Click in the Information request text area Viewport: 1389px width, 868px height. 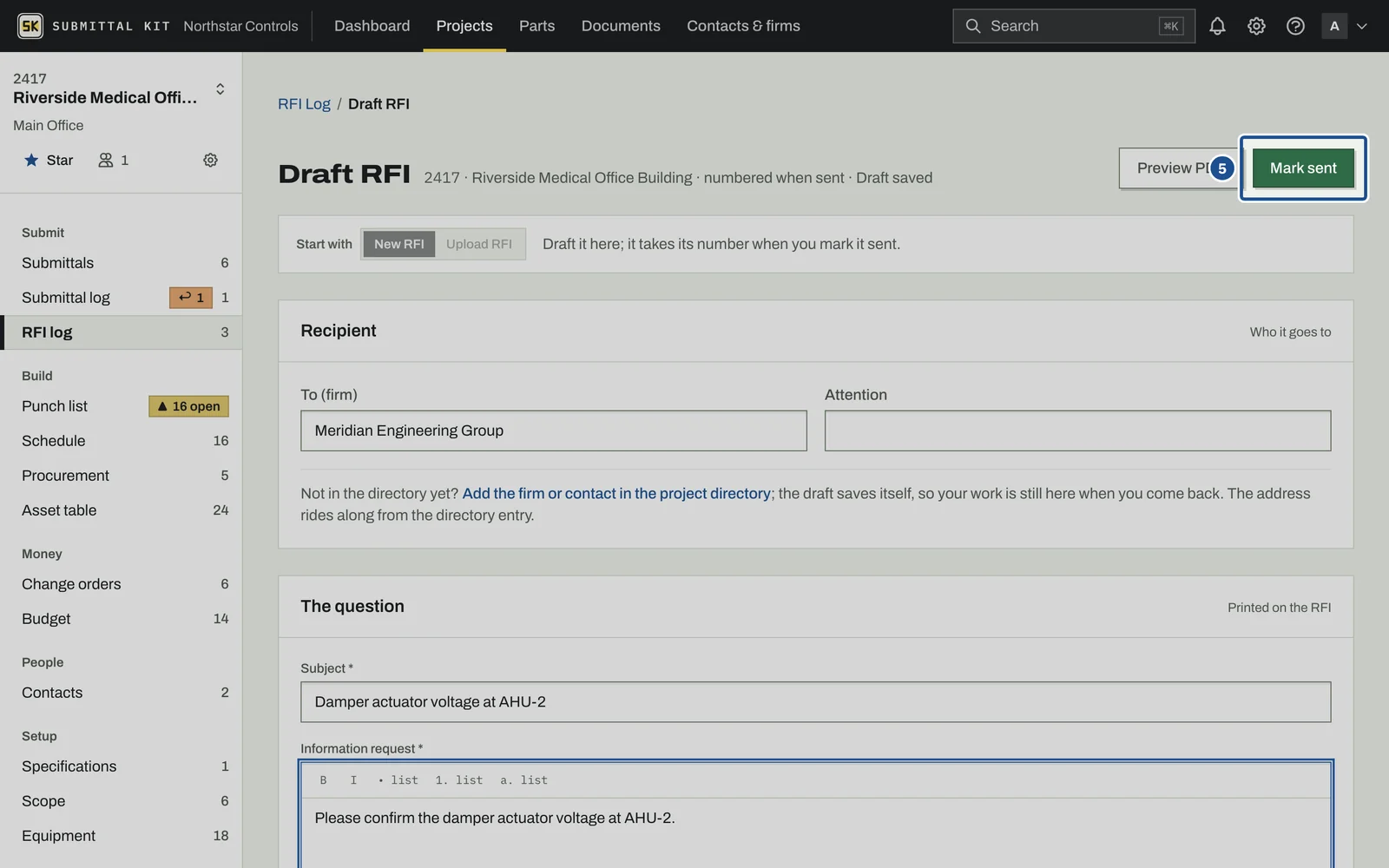pos(815,833)
